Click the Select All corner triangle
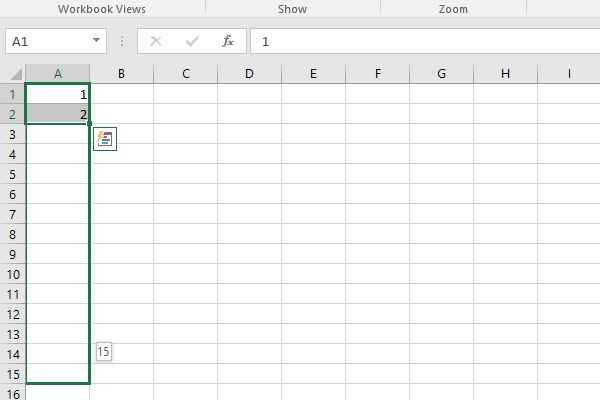Image resolution: width=600 pixels, height=400 pixels. [x=16, y=74]
